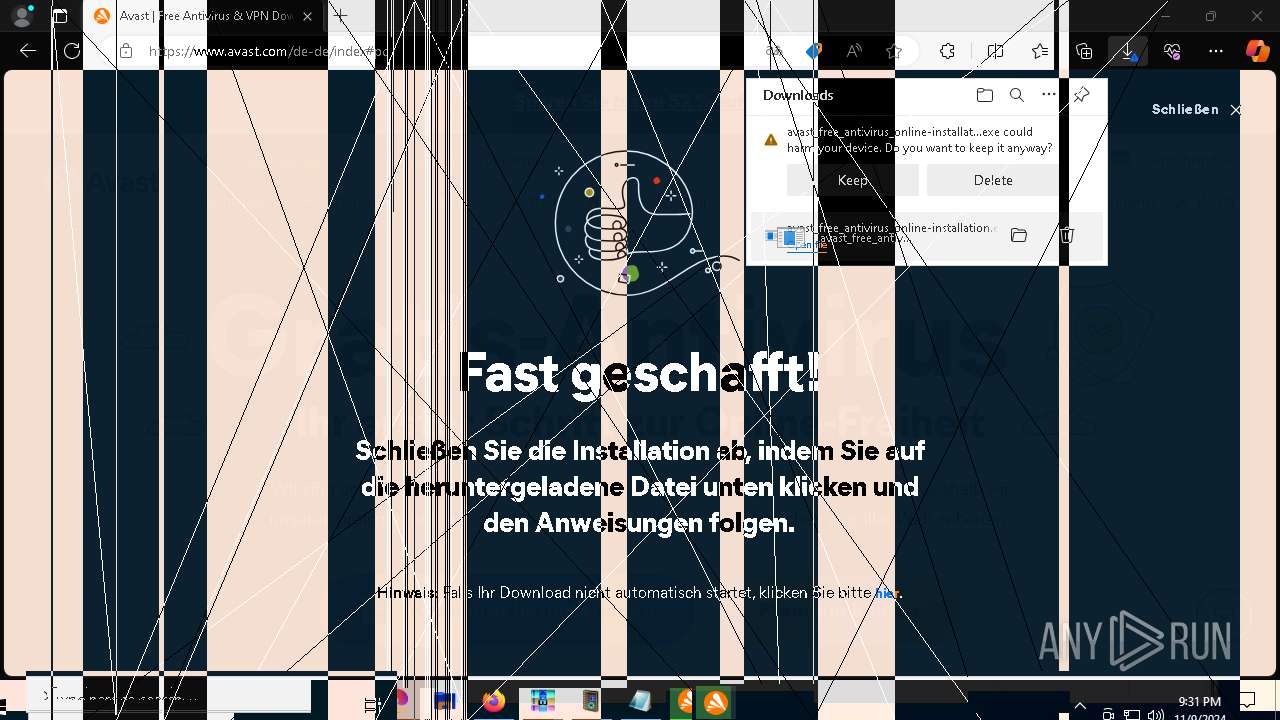Show avast_free_antivirus download in folder
Screen dimensions: 1280x720
tap(1019, 236)
